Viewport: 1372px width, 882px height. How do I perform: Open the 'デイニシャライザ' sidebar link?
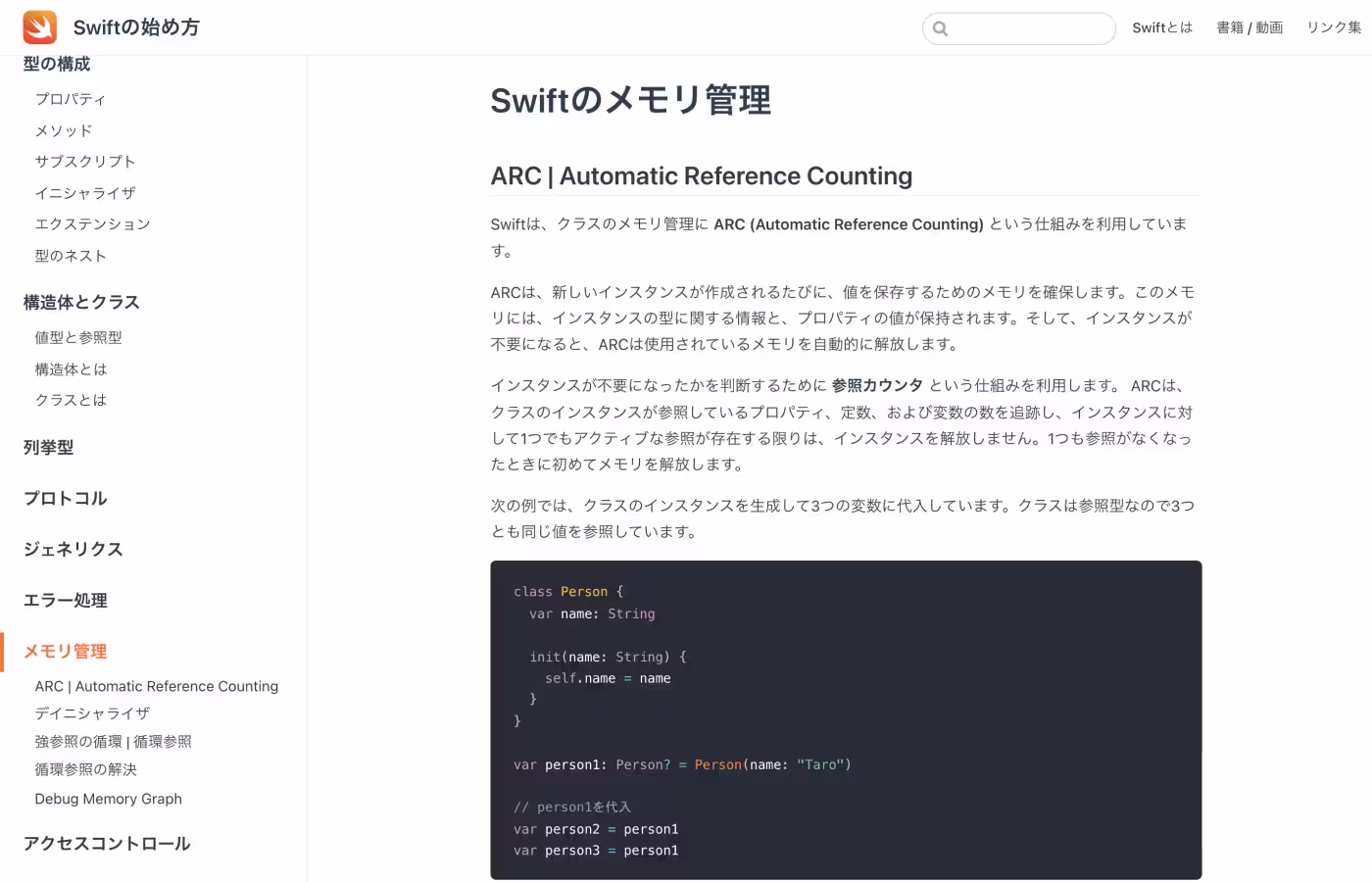(92, 713)
